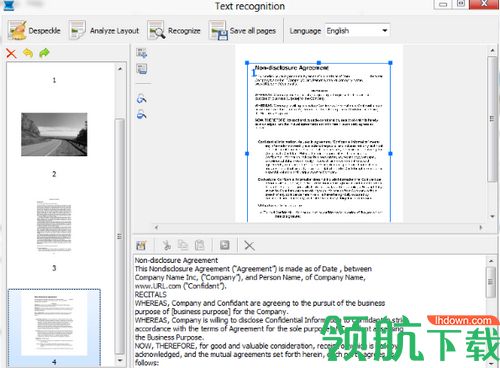Click preview horizontal scroll left arrow
The height and width of the screenshot is (368, 500).
(156, 228)
